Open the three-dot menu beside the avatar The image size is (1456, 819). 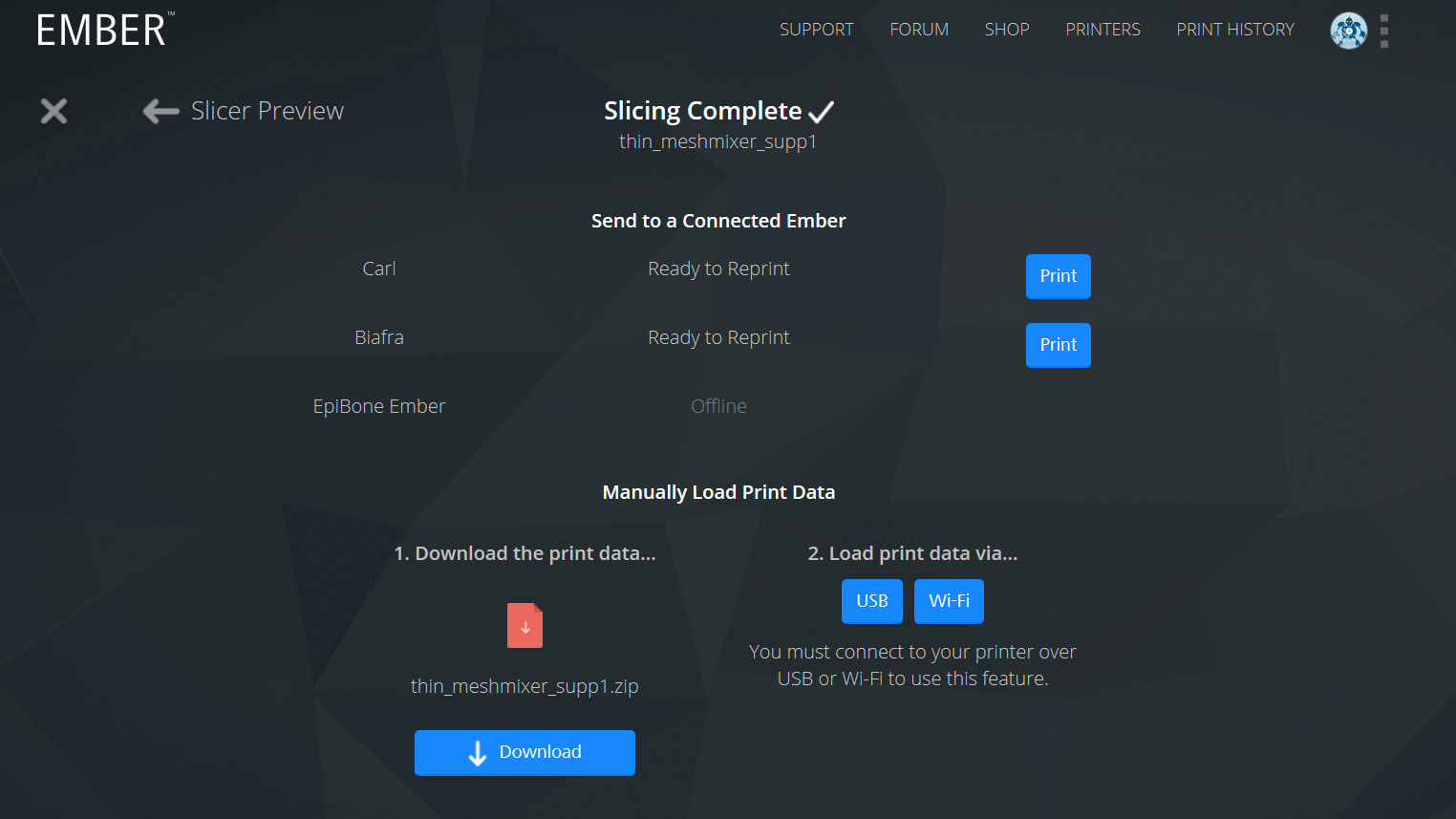[x=1384, y=31]
